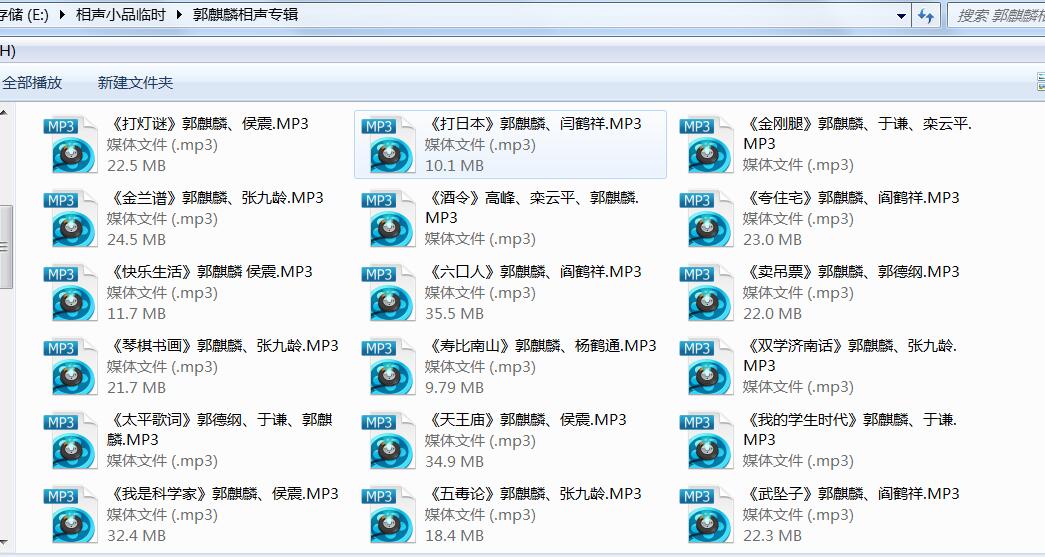This screenshot has height=557, width=1045.
Task: Click the MP3 icon for 《武坠子》
Action: pos(706,514)
